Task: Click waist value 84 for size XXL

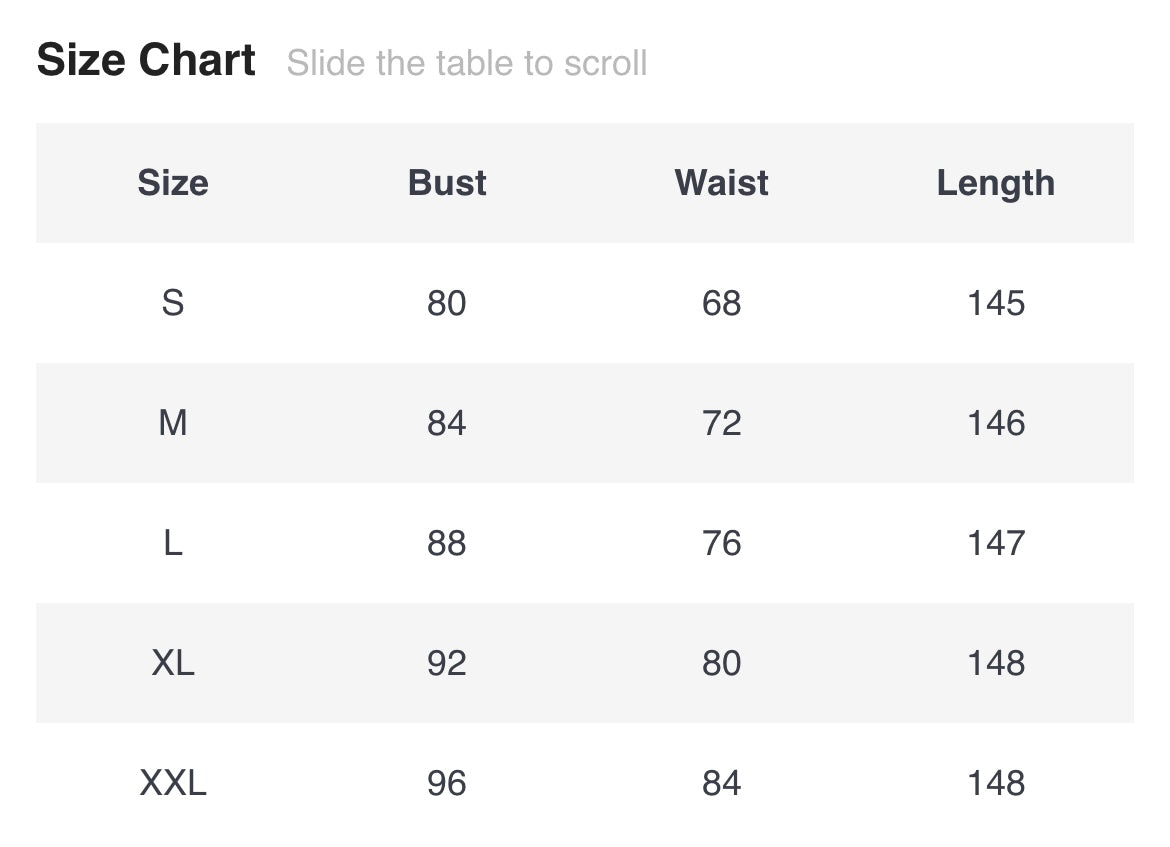Action: click(721, 783)
